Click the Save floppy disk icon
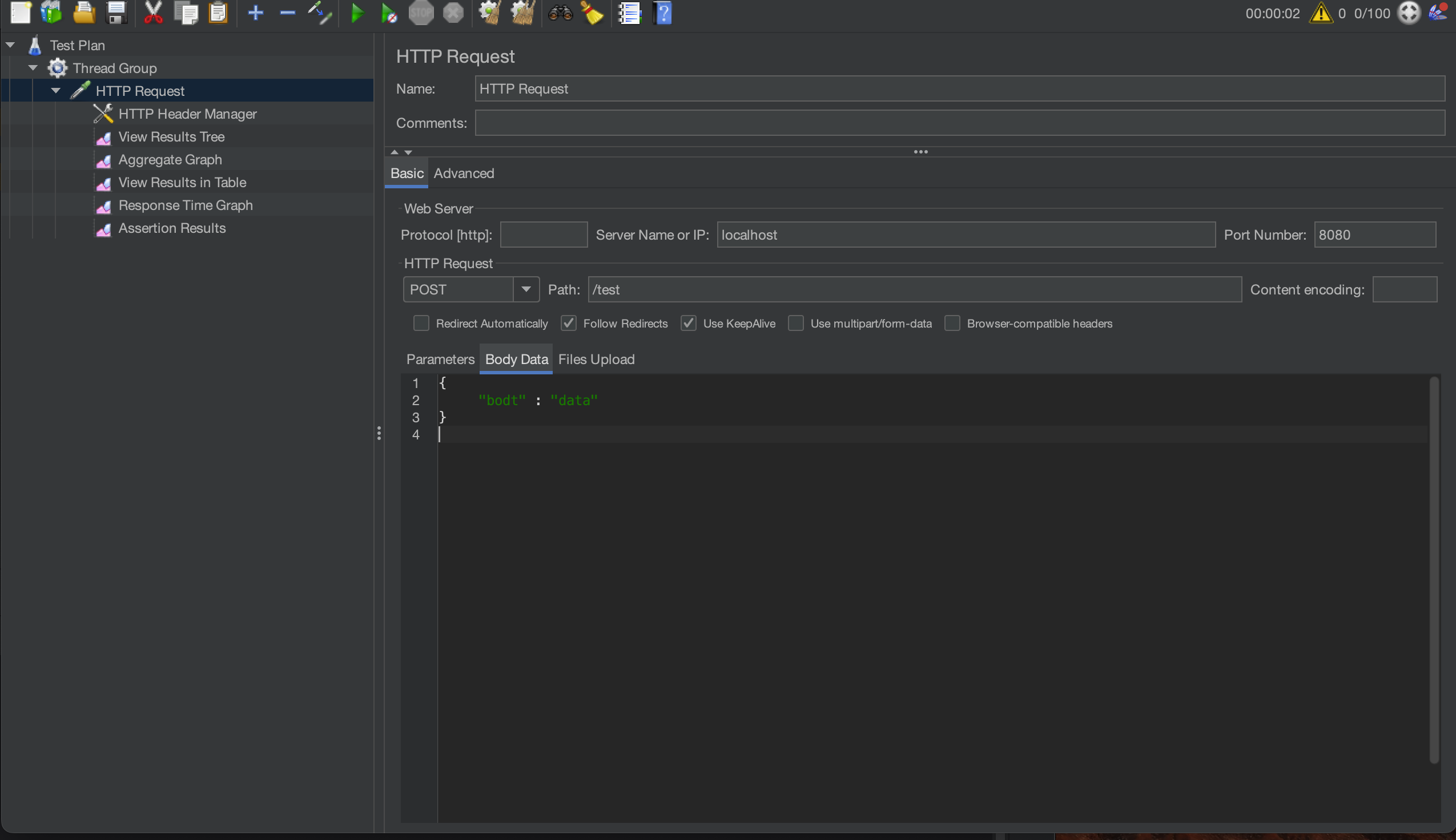Image resolution: width=1456 pixels, height=840 pixels. pos(116,13)
